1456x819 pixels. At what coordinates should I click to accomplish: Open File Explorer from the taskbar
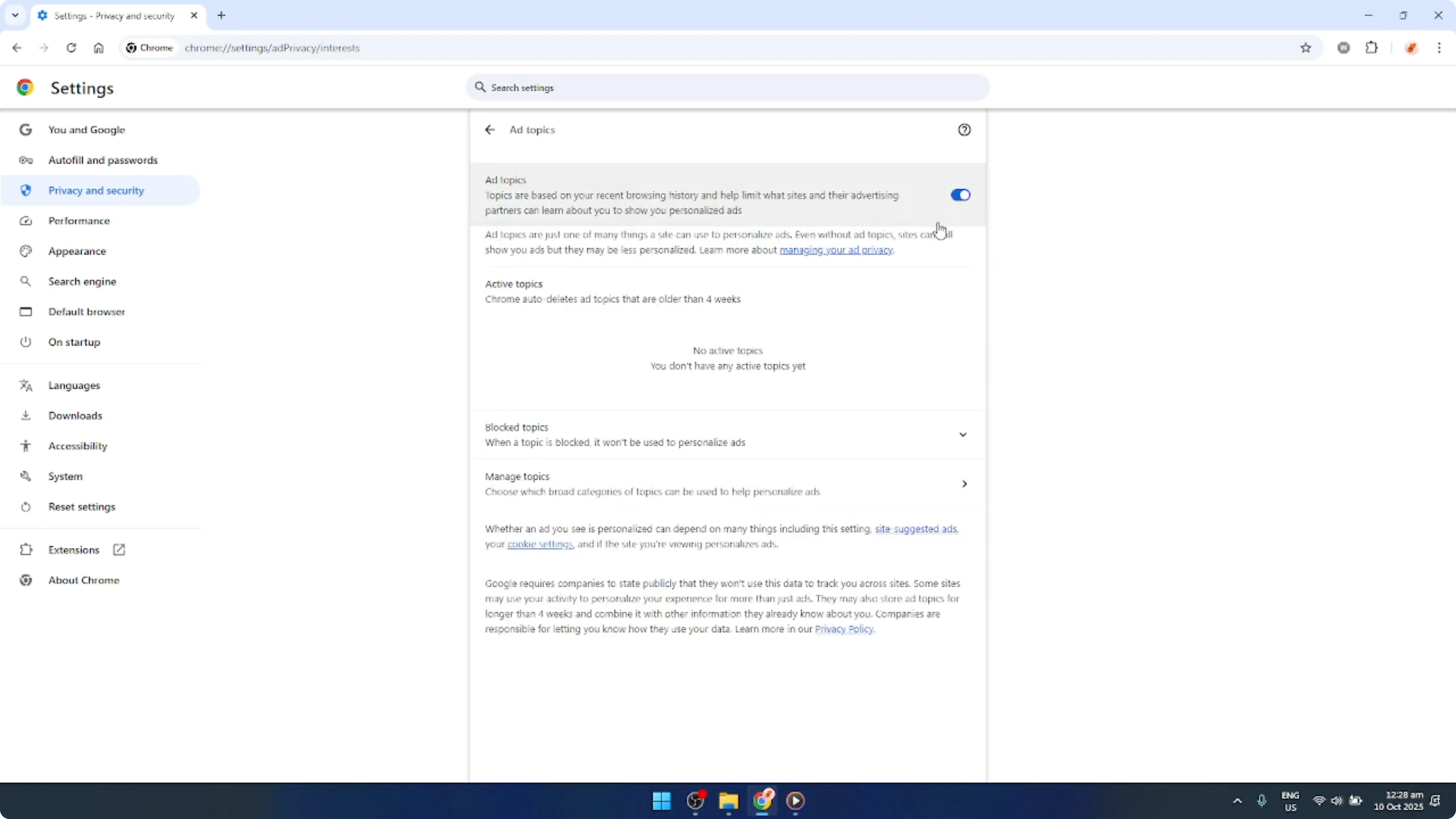coord(728,801)
